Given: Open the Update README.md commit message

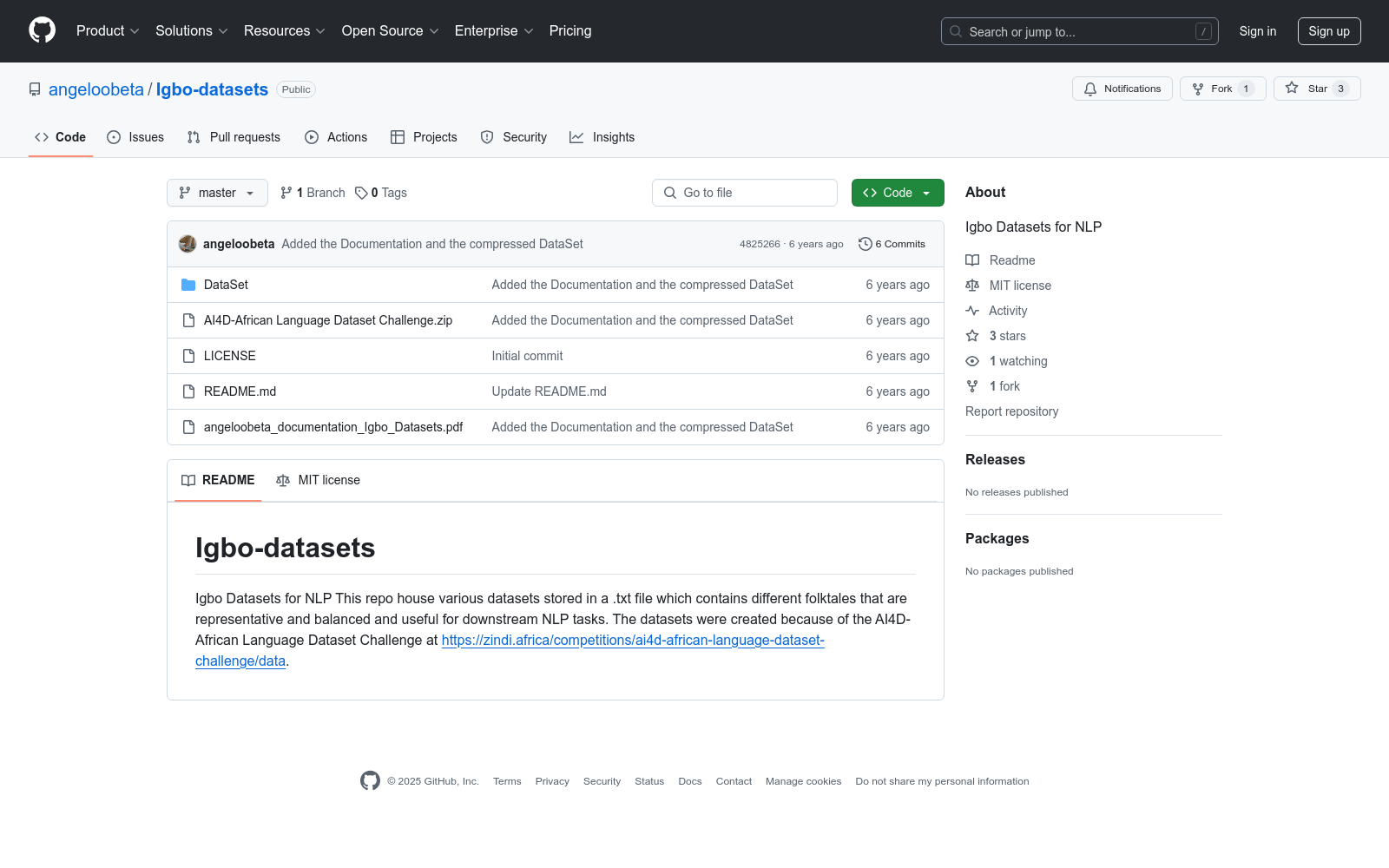Looking at the screenshot, I should click(x=550, y=391).
